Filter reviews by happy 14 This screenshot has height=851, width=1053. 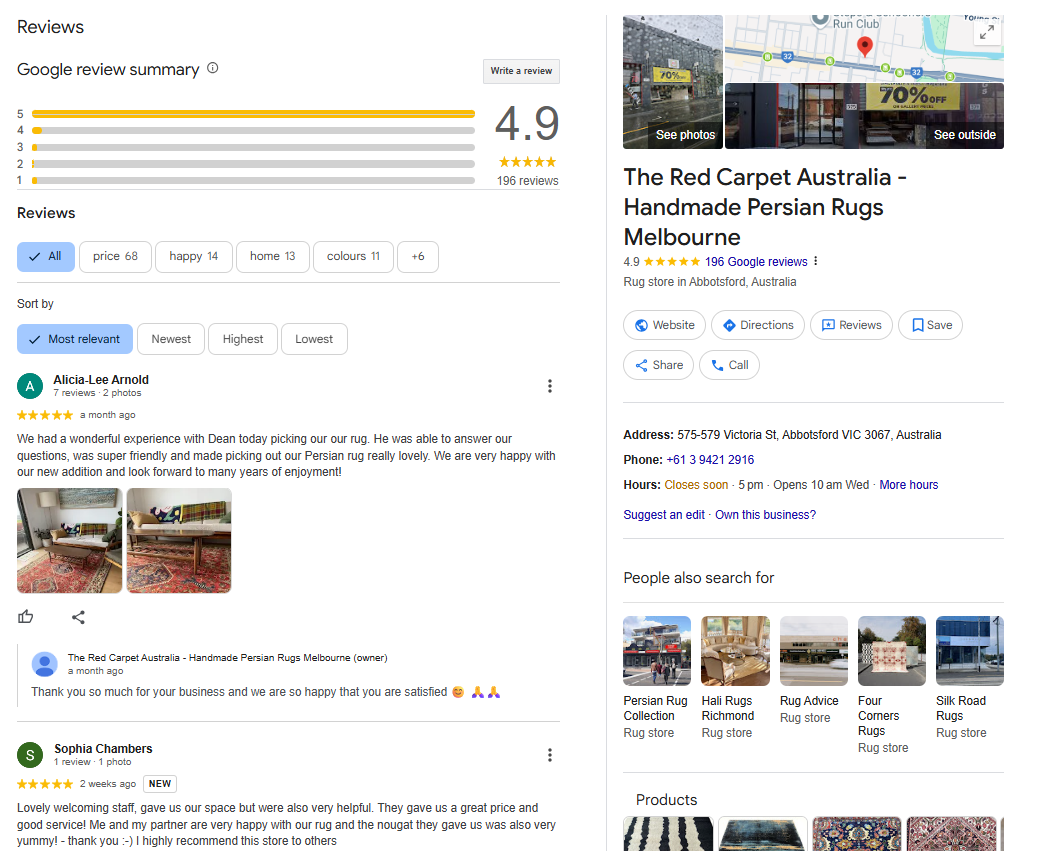click(x=193, y=257)
